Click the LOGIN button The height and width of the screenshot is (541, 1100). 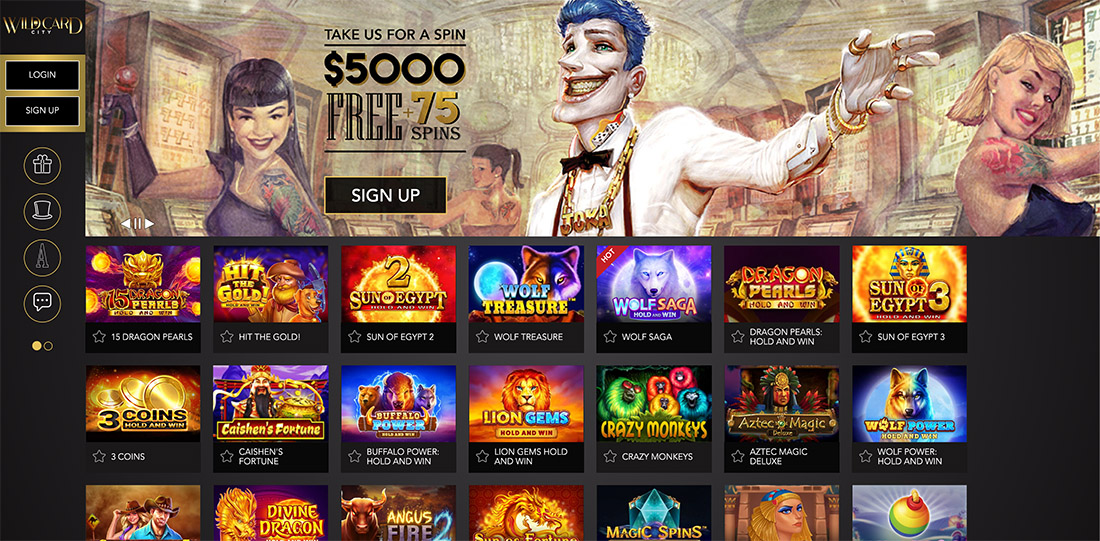pos(42,75)
